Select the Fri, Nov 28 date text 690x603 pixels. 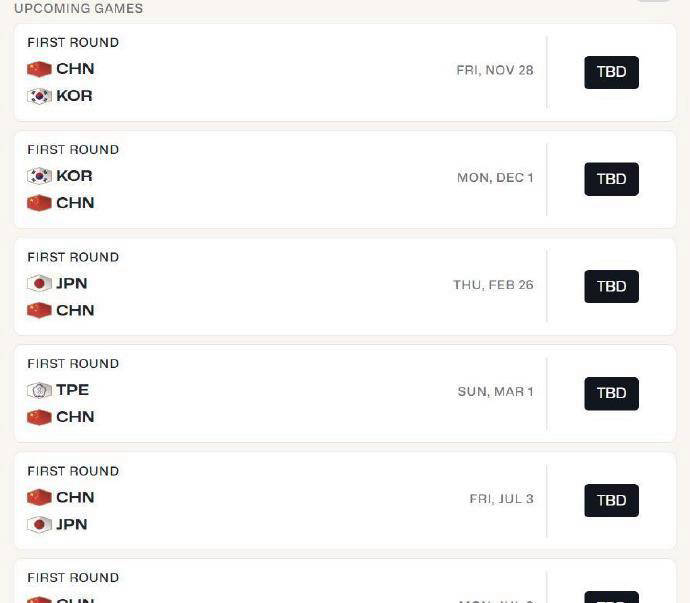(495, 70)
